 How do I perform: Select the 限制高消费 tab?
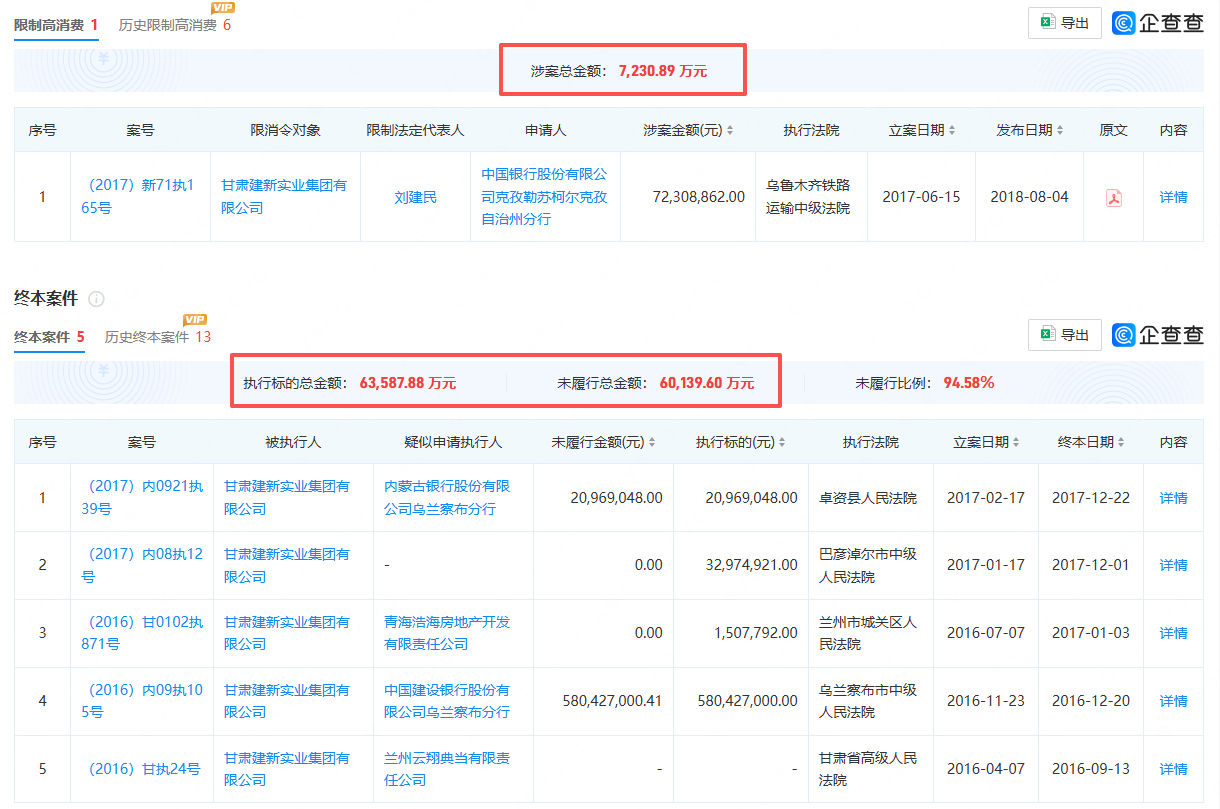pyautogui.click(x=55, y=25)
